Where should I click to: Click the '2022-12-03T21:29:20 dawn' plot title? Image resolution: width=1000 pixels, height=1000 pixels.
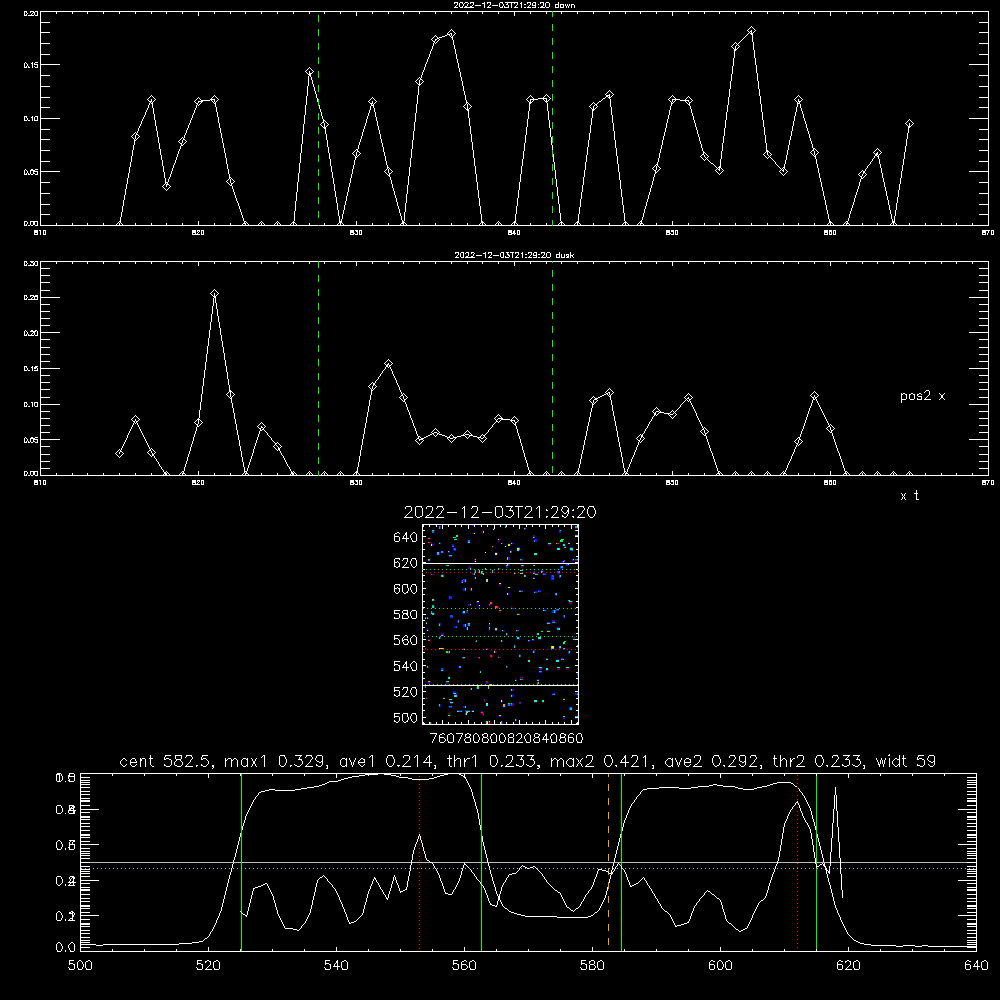coord(514,5)
